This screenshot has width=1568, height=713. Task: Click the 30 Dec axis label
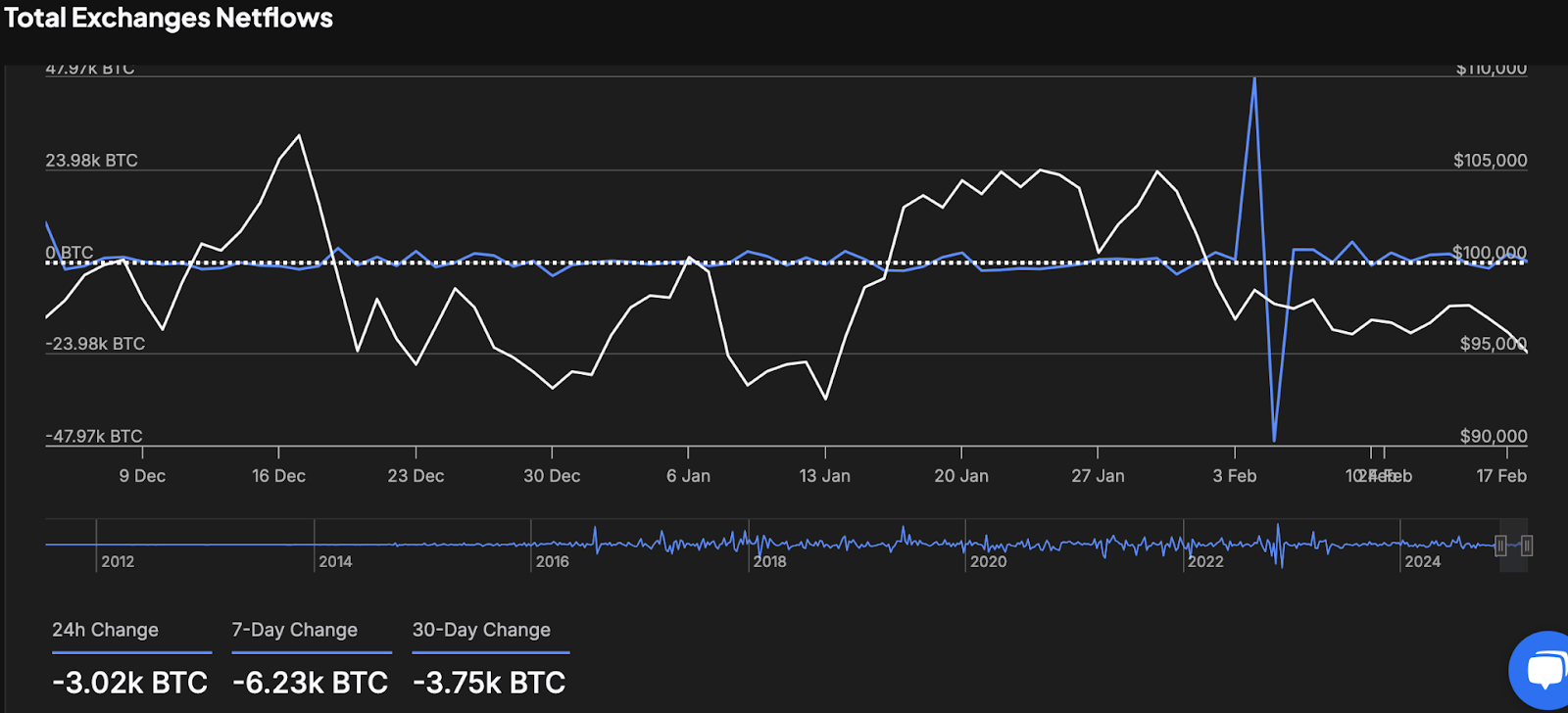(x=552, y=476)
